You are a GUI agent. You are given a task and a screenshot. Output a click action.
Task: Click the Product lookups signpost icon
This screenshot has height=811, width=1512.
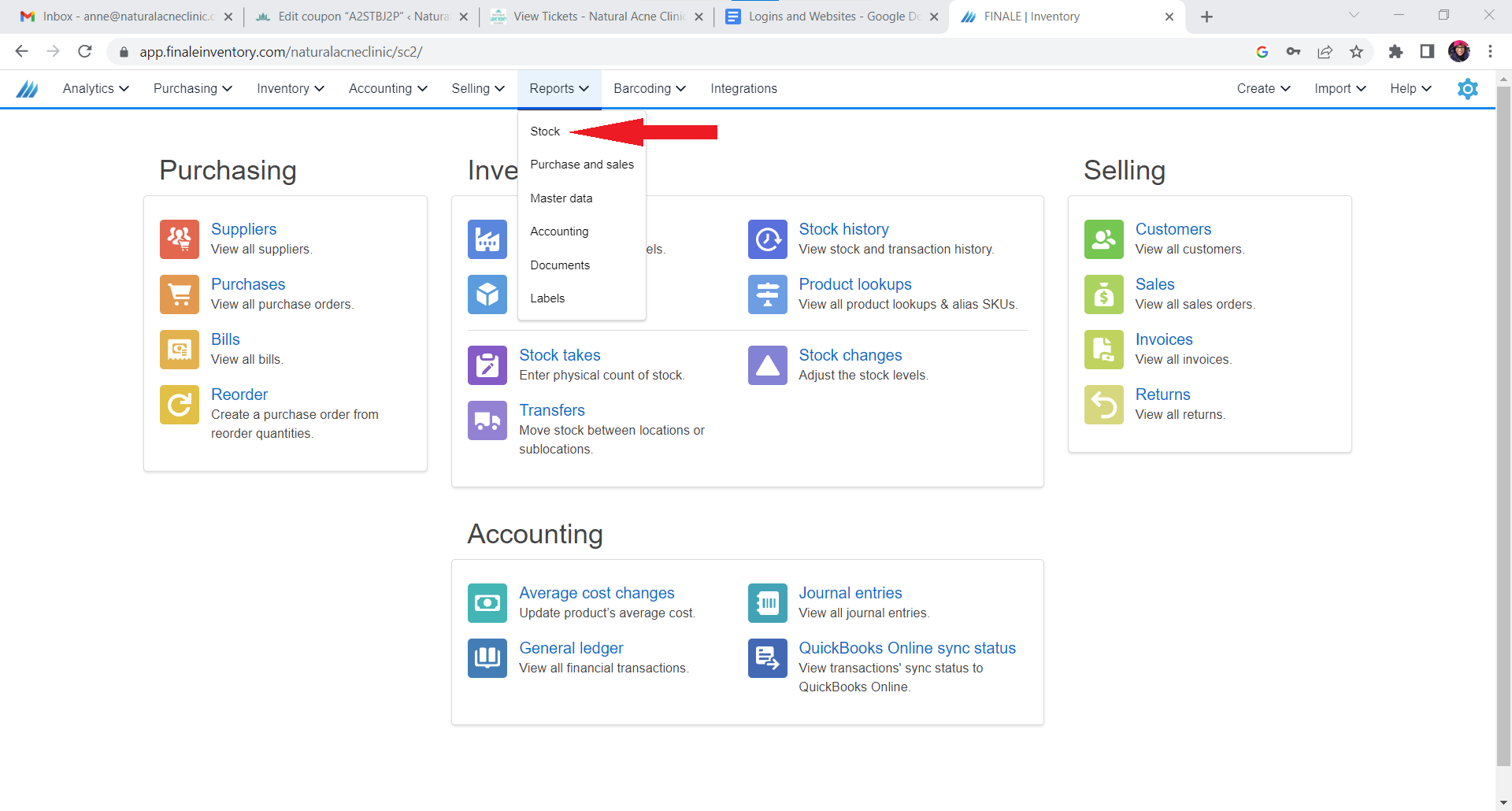coord(768,294)
